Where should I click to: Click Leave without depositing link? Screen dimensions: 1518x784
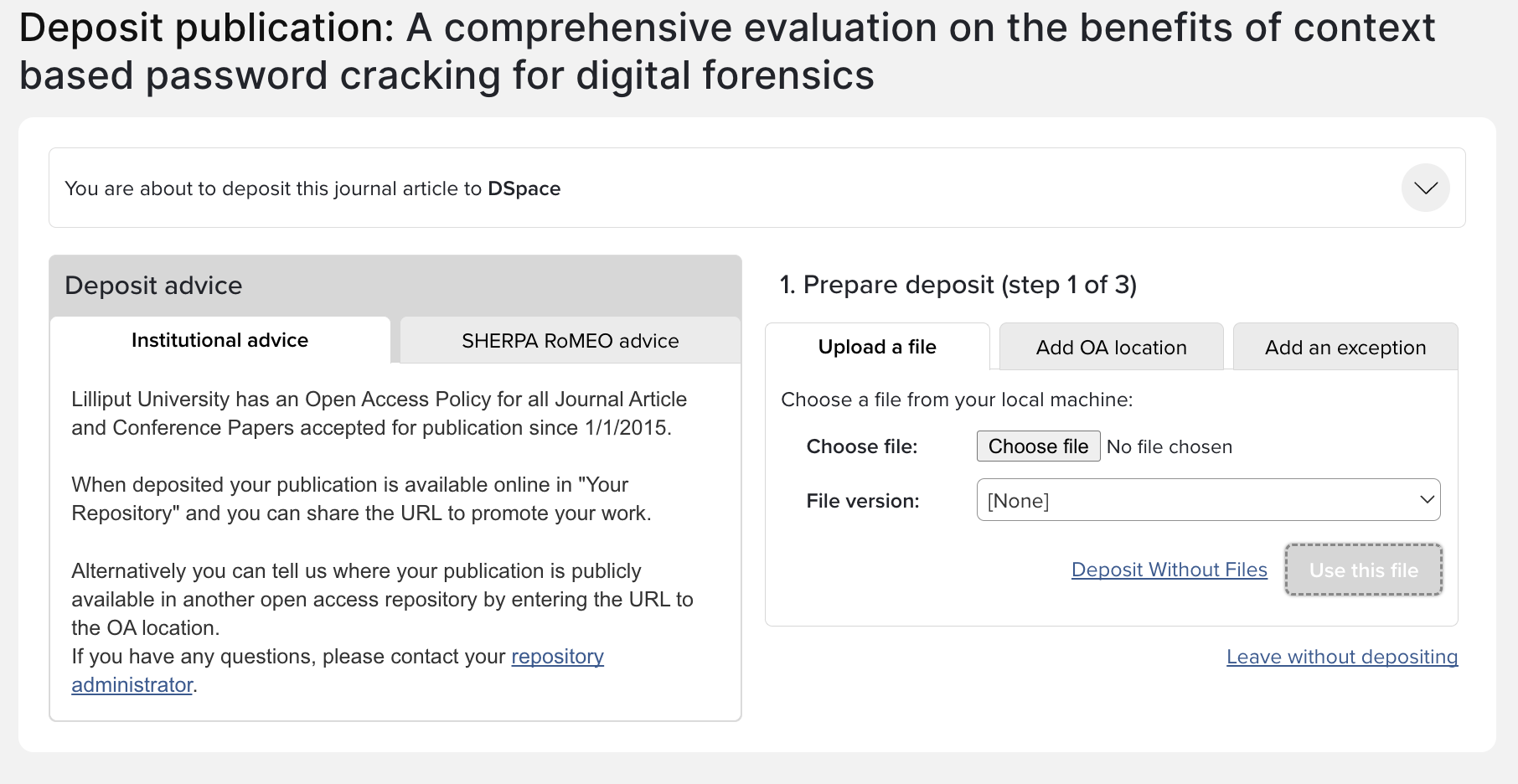point(1341,657)
